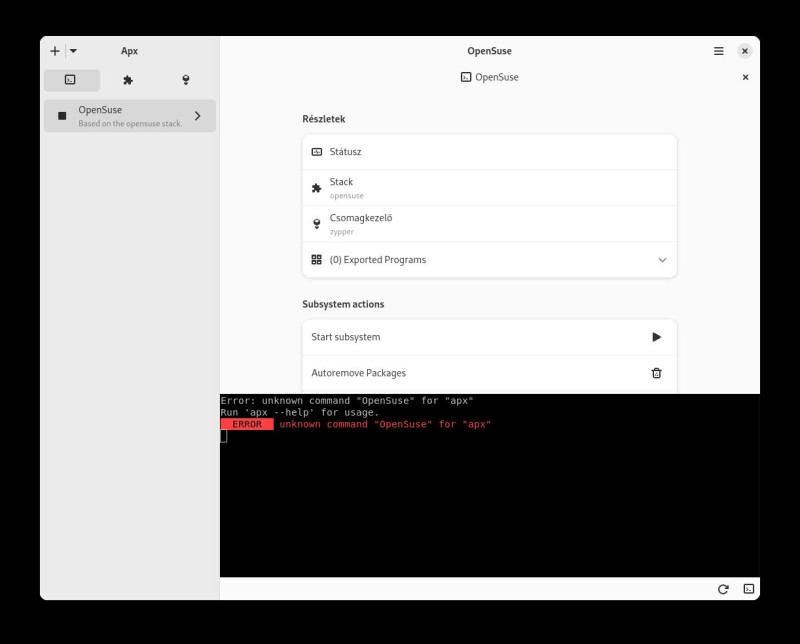This screenshot has height=644, width=800.
Task: Click chevron arrow on OpenSuse sidebar row
Action: pos(197,116)
